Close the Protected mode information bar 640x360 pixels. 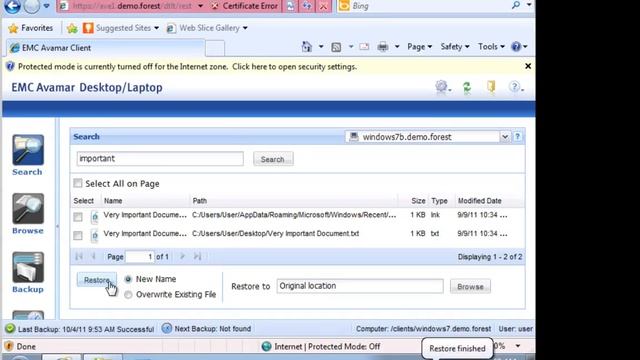tap(528, 66)
